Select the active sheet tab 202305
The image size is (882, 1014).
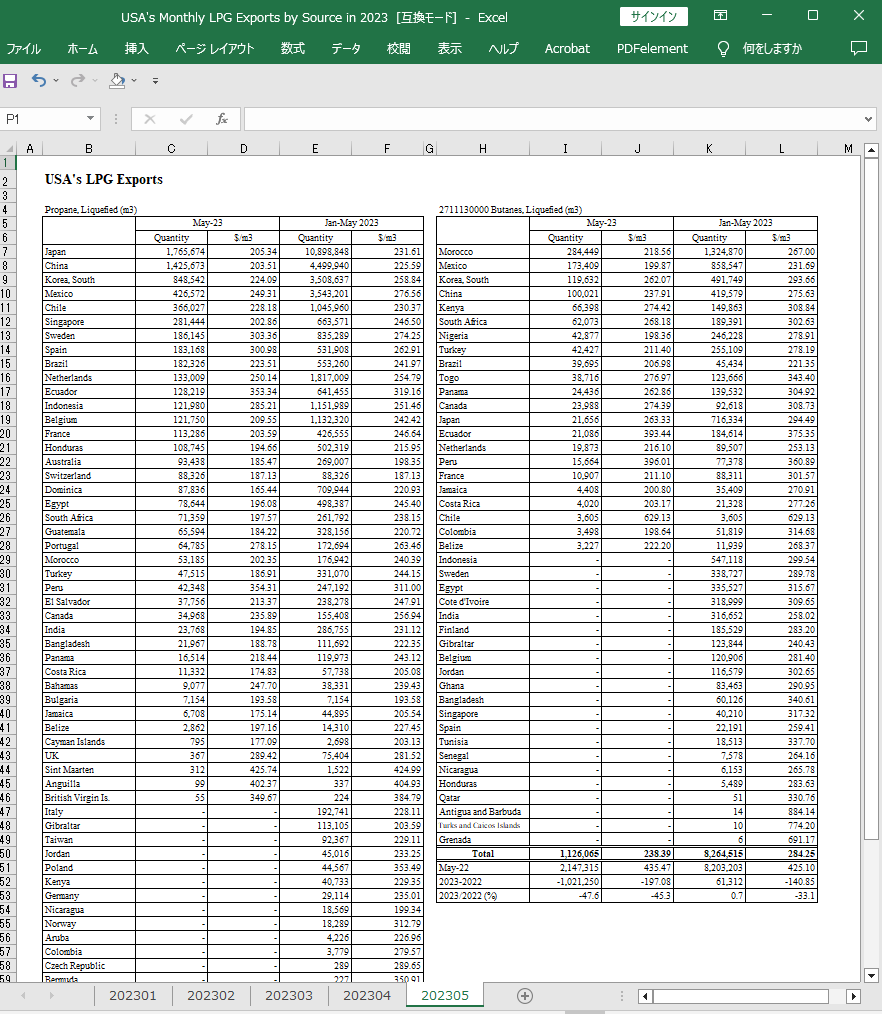[445, 996]
